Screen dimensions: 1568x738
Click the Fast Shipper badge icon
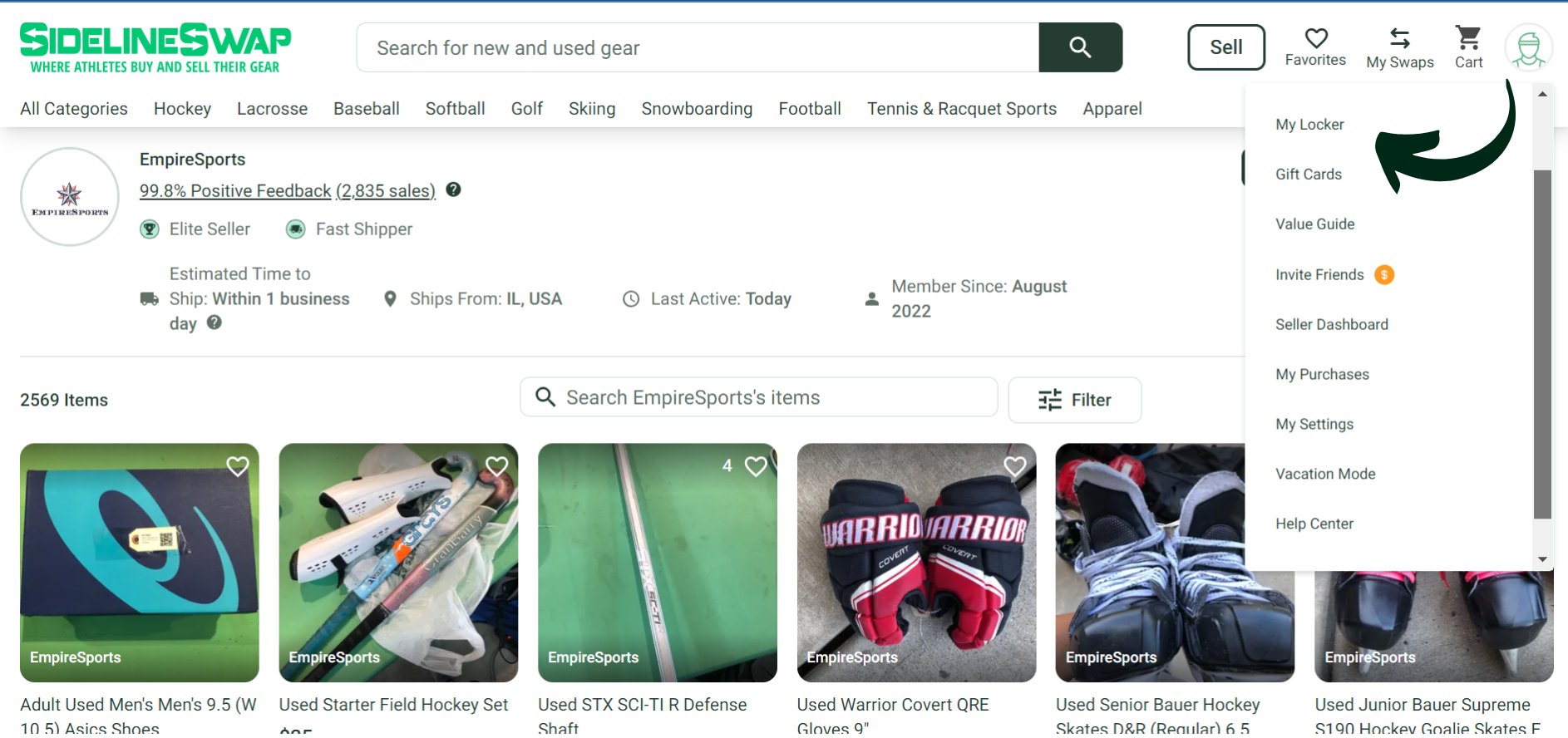[296, 229]
